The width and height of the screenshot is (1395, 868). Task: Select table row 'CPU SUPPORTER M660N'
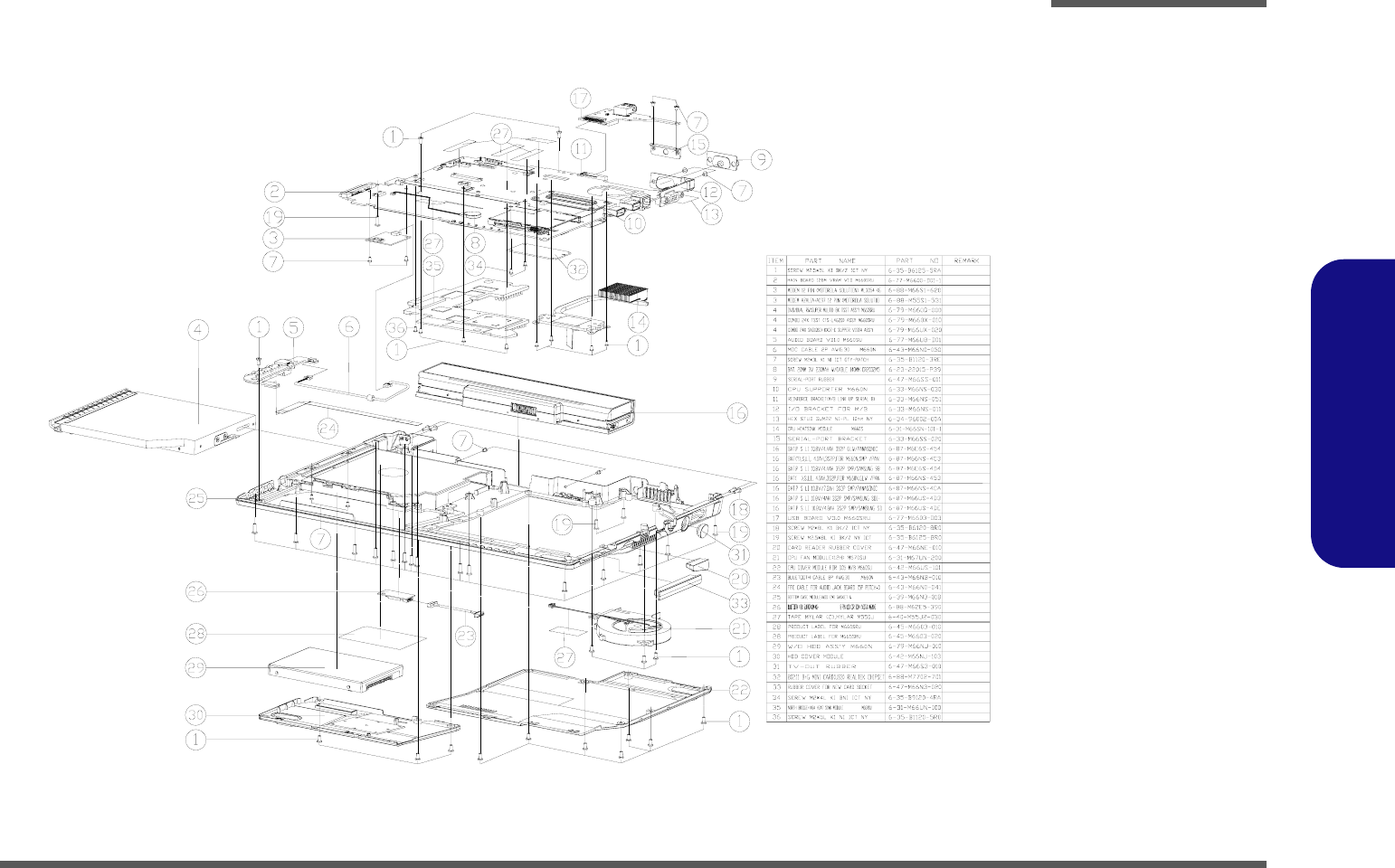click(x=878, y=389)
